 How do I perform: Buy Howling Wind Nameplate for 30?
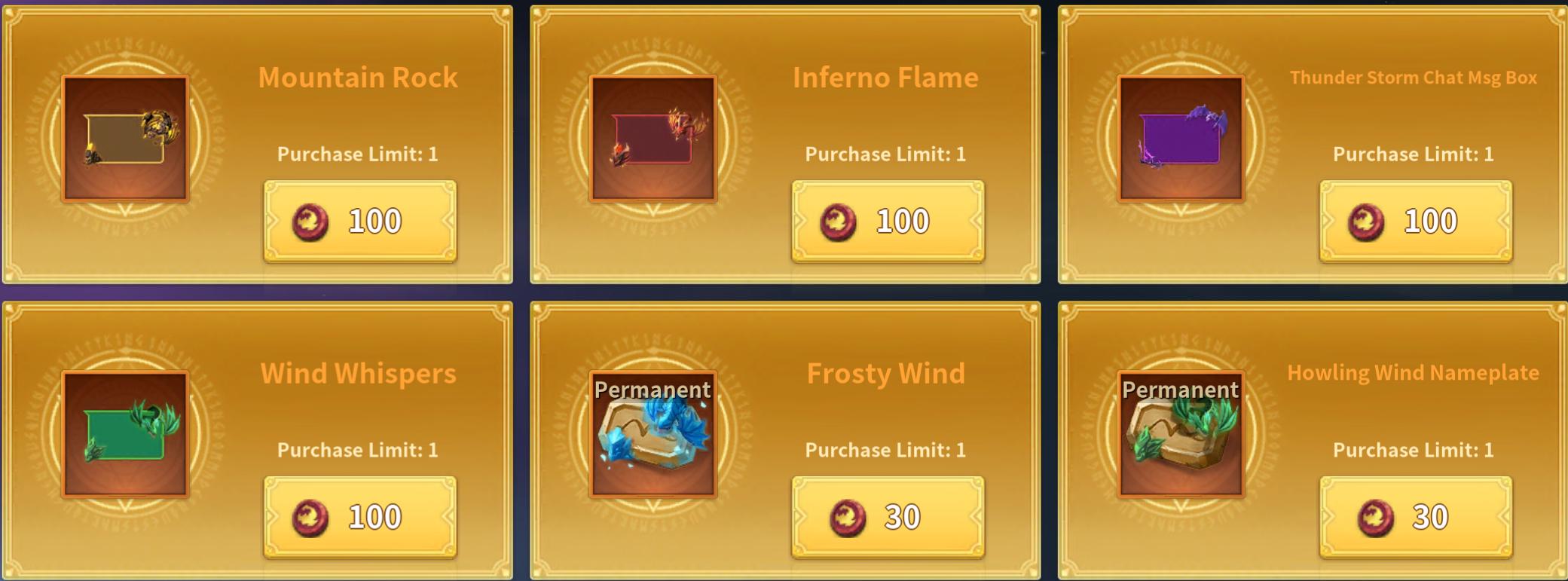tap(1416, 518)
